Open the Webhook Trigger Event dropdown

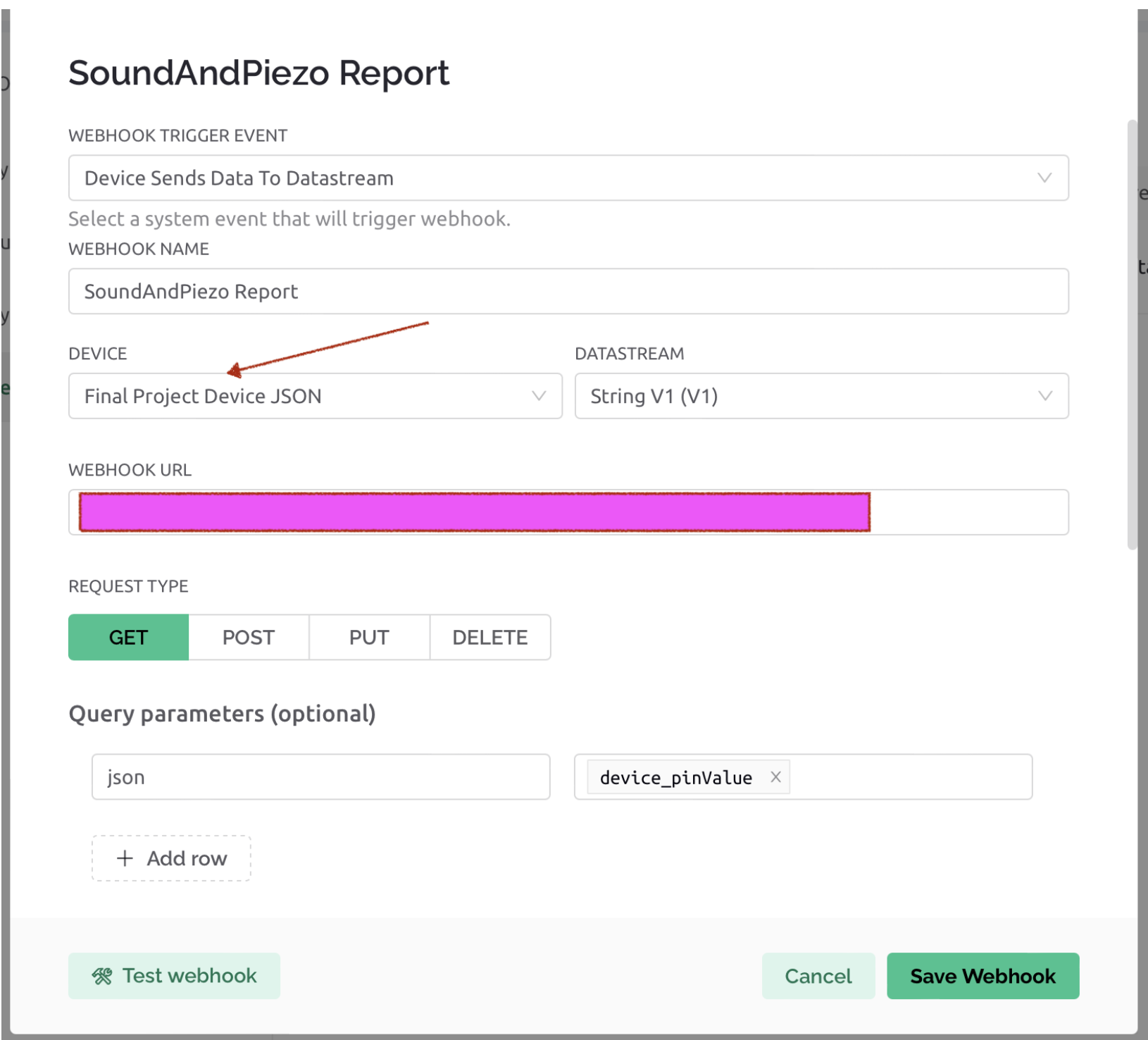tap(568, 178)
